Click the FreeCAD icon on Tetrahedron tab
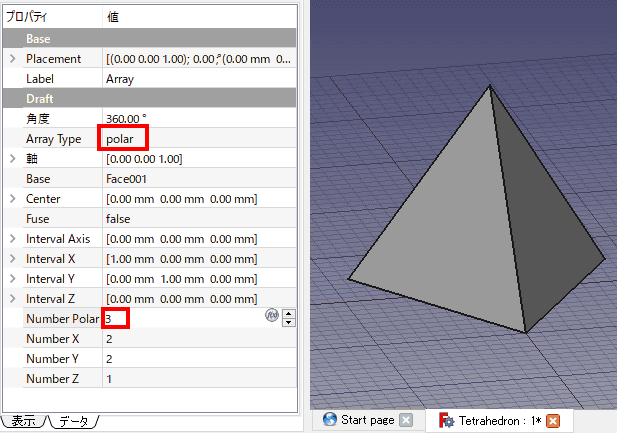Viewport: 617px width, 433px height. point(447,420)
